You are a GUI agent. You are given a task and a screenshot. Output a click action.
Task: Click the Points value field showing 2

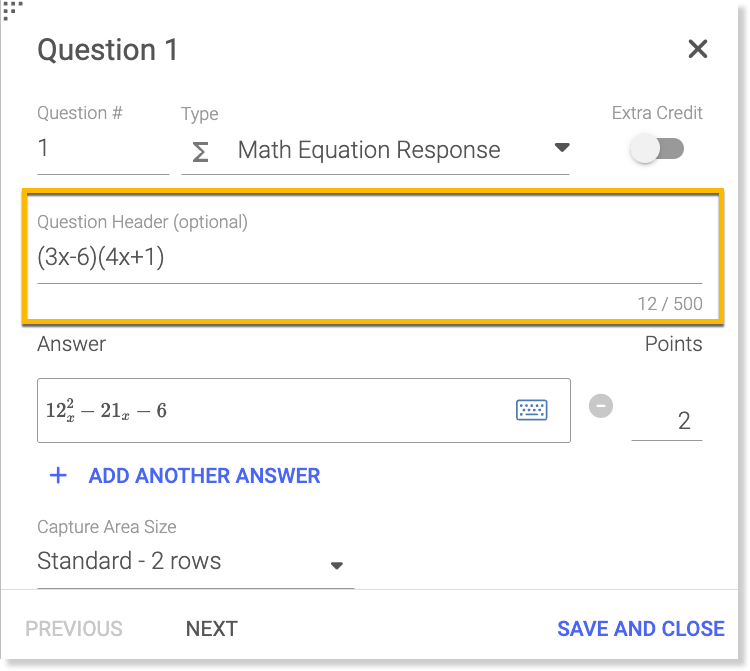[667, 421]
